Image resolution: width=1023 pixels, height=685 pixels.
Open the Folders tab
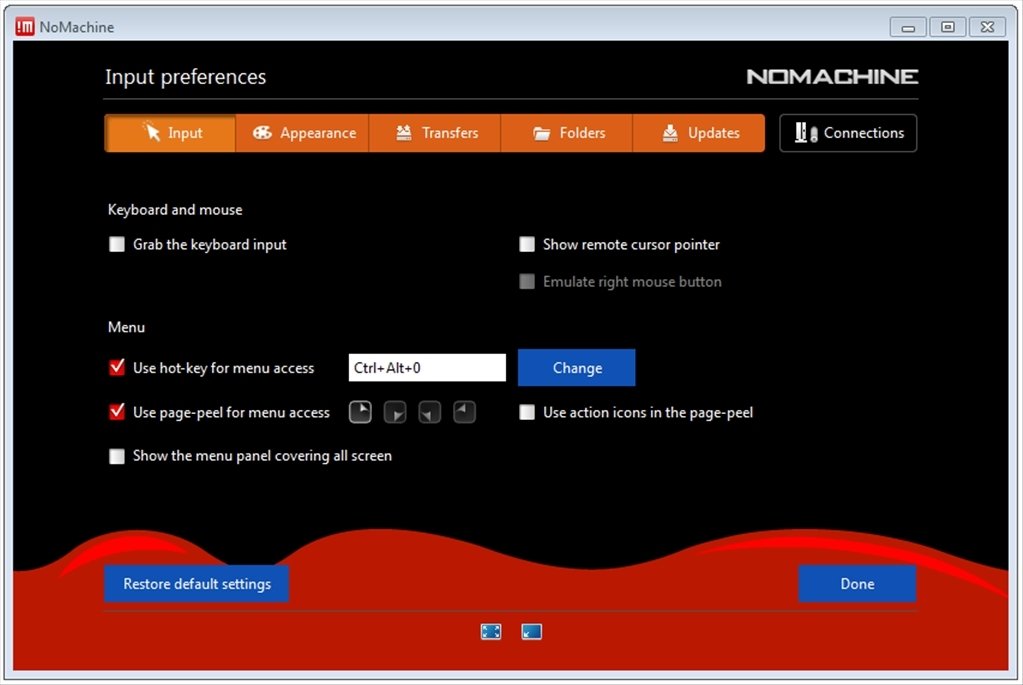[x=567, y=133]
